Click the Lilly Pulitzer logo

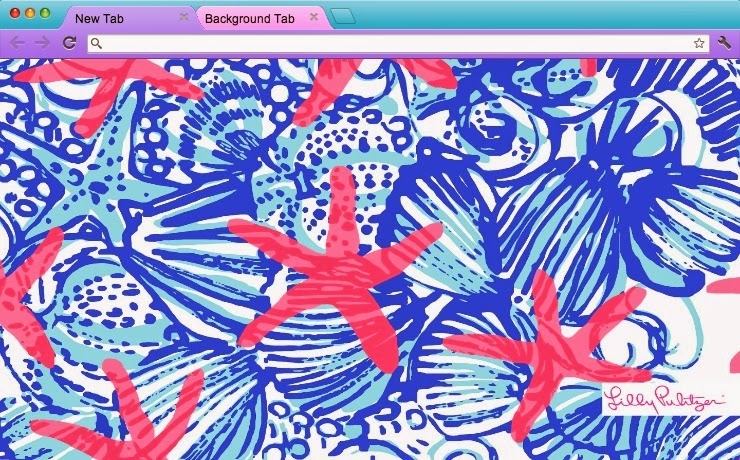[x=666, y=399]
